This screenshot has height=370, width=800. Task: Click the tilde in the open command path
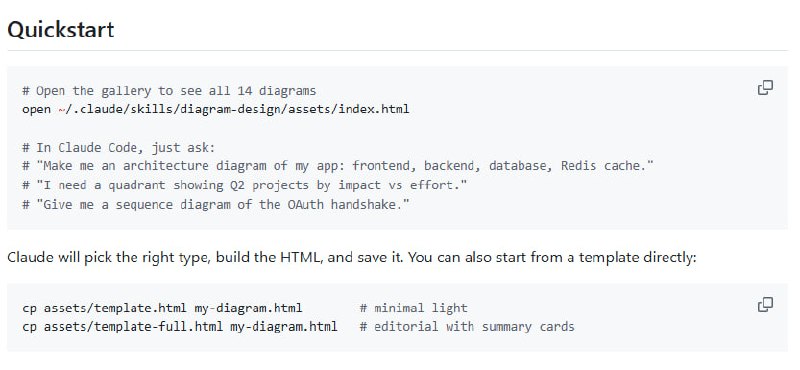pos(61,109)
